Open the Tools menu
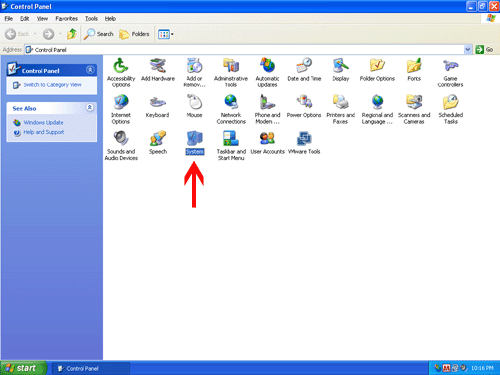500x375 pixels. click(91, 19)
